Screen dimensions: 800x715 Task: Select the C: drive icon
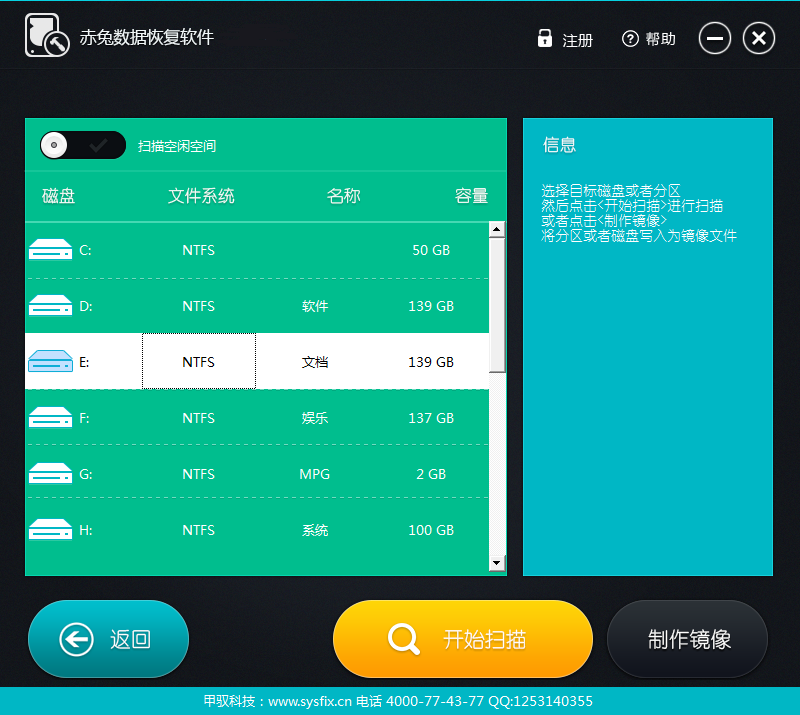tap(51, 250)
